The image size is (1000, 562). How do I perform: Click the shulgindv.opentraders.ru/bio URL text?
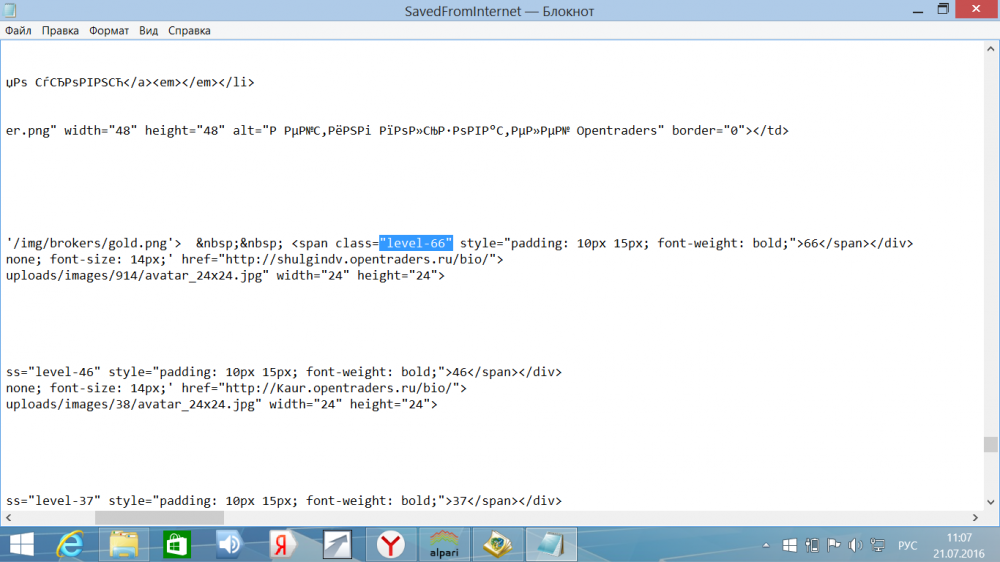click(x=360, y=260)
